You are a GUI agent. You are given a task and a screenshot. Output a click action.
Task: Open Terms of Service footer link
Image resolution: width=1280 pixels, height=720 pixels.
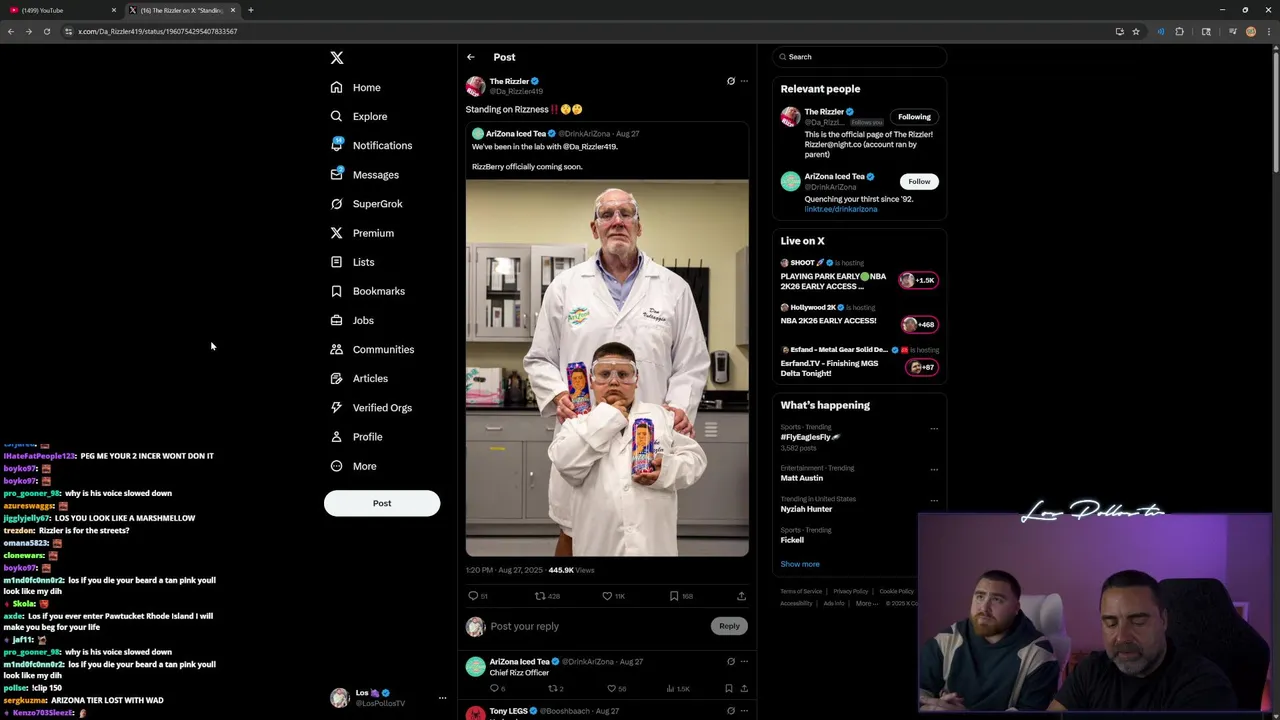tap(801, 591)
